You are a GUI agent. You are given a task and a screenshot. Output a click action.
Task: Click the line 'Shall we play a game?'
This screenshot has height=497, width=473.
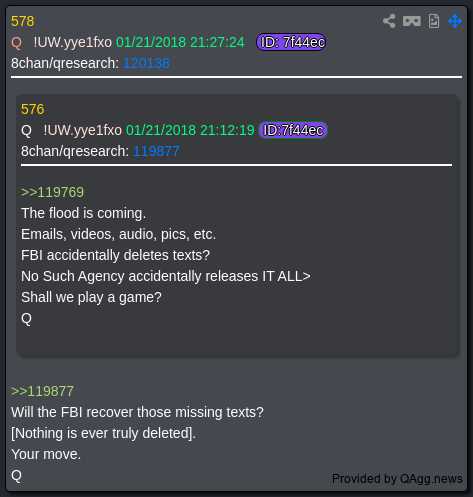coord(91,297)
